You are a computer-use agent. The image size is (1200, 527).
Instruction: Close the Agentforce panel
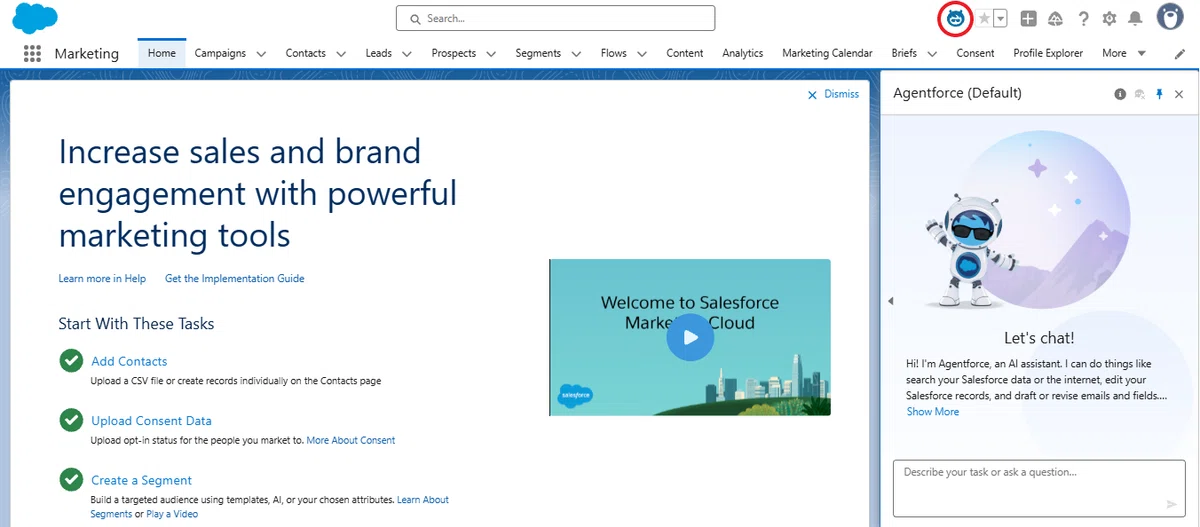[x=1179, y=94]
